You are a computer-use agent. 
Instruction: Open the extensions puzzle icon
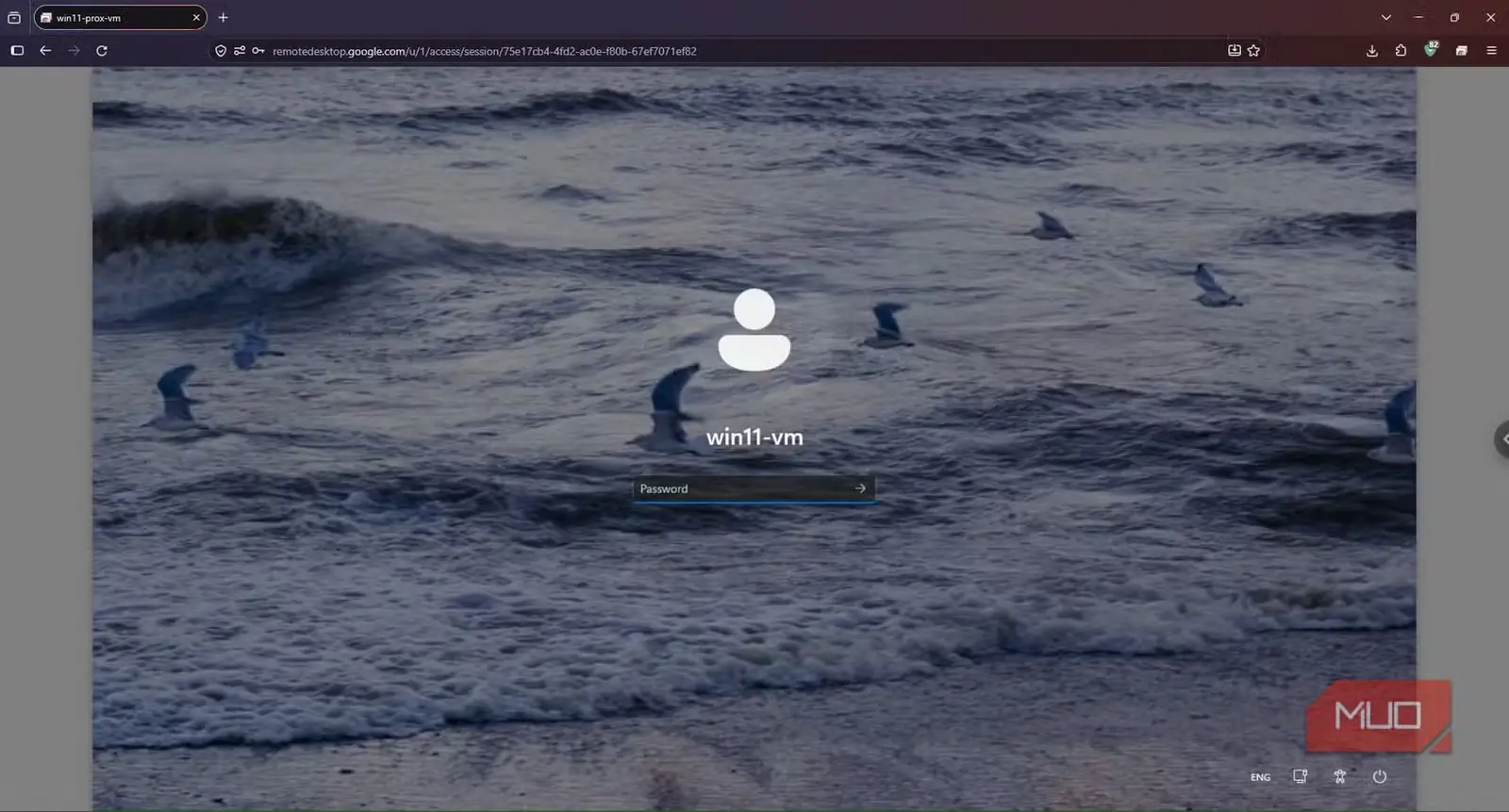1401,51
